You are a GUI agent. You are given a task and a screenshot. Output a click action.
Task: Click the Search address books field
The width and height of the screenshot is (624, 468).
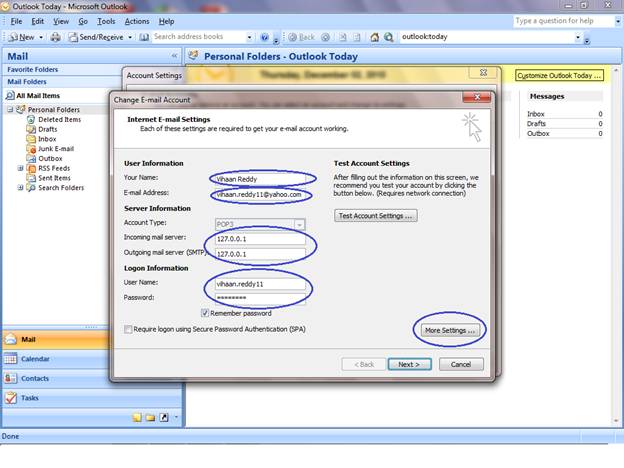198,37
